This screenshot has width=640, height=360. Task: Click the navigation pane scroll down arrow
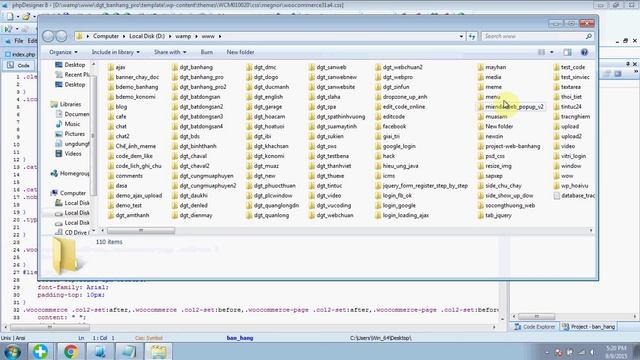(93, 231)
